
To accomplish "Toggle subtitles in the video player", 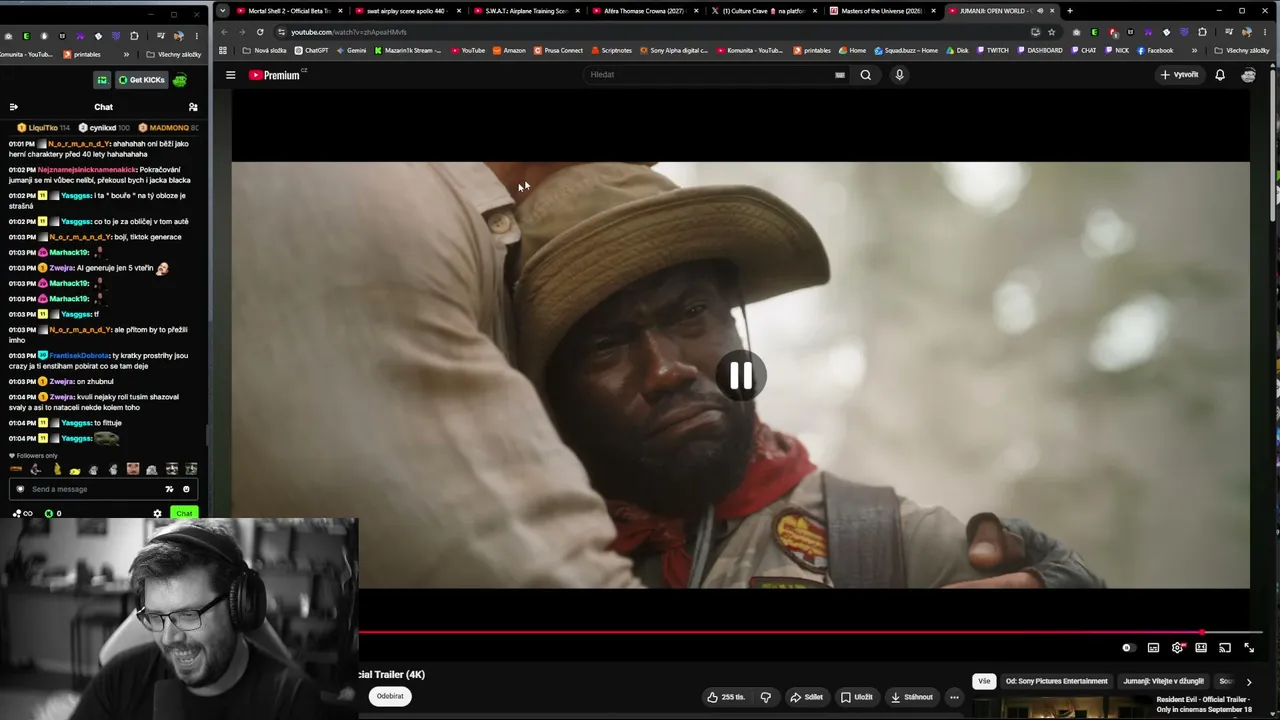I will pos(1153,648).
